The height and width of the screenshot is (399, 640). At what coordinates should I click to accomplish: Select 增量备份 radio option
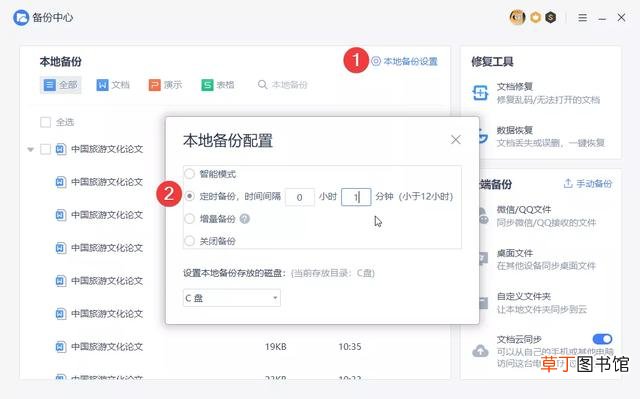(x=189, y=219)
